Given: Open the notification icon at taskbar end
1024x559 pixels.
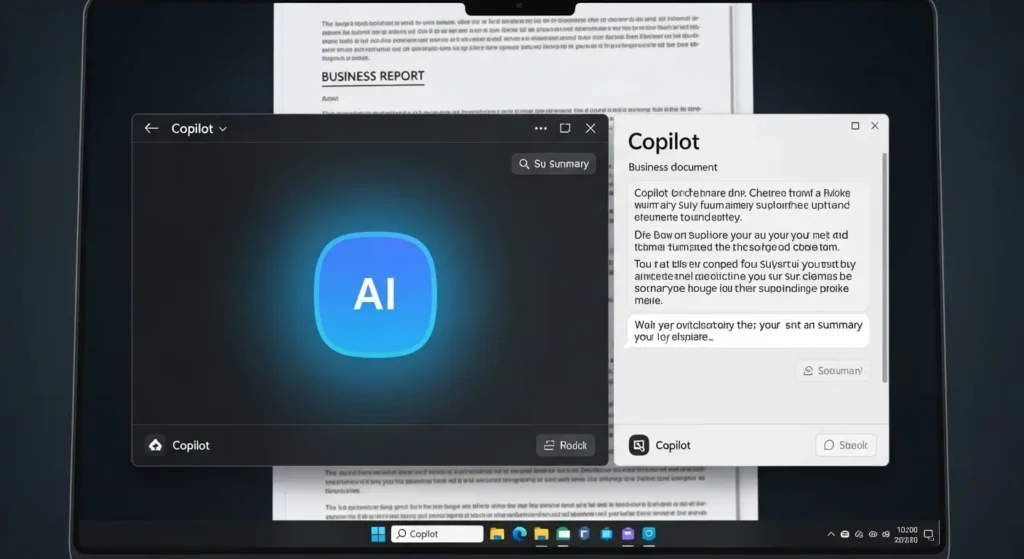Looking at the screenshot, I should [x=929, y=535].
